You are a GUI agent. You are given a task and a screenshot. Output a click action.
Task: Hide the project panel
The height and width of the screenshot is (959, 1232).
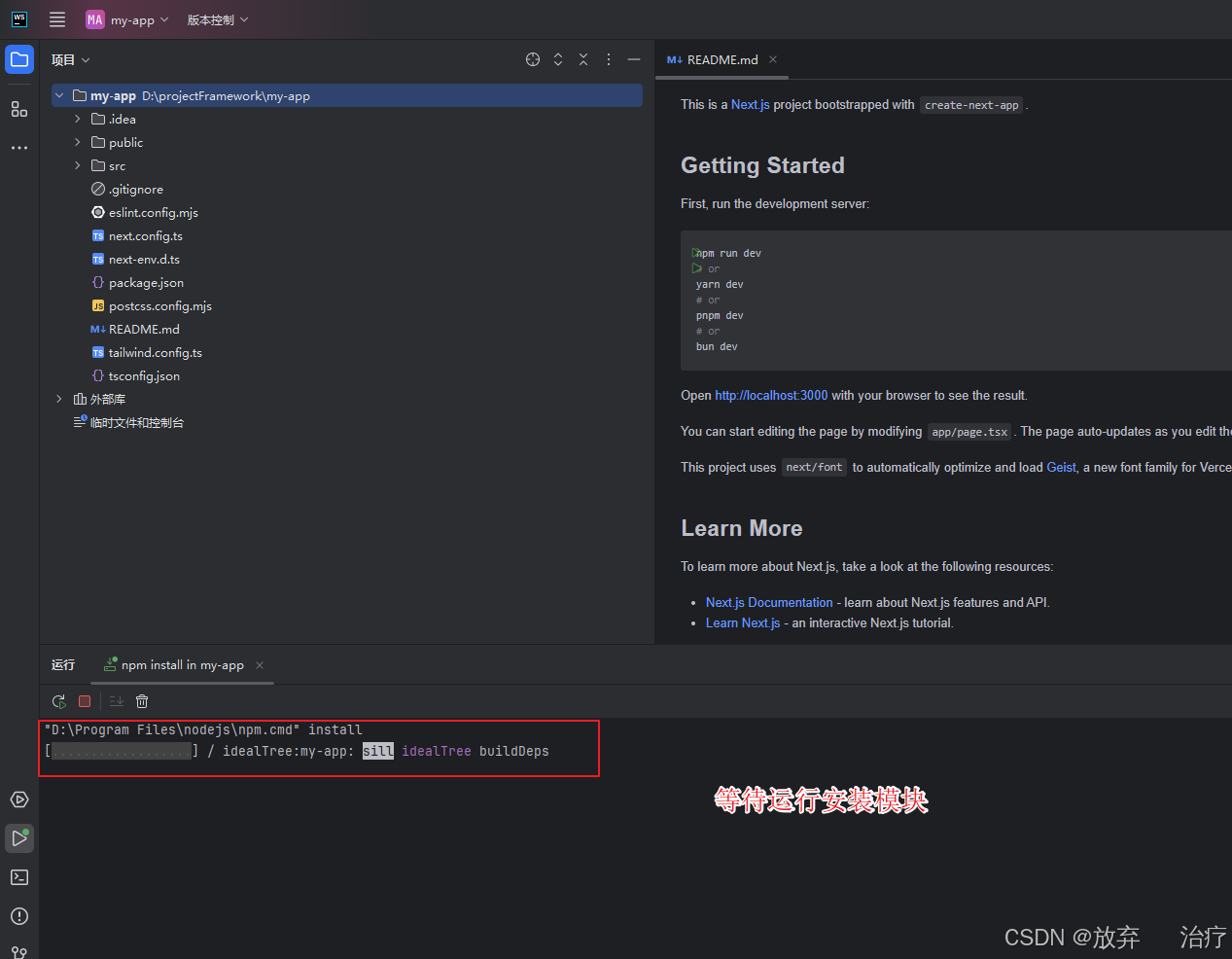point(634,59)
